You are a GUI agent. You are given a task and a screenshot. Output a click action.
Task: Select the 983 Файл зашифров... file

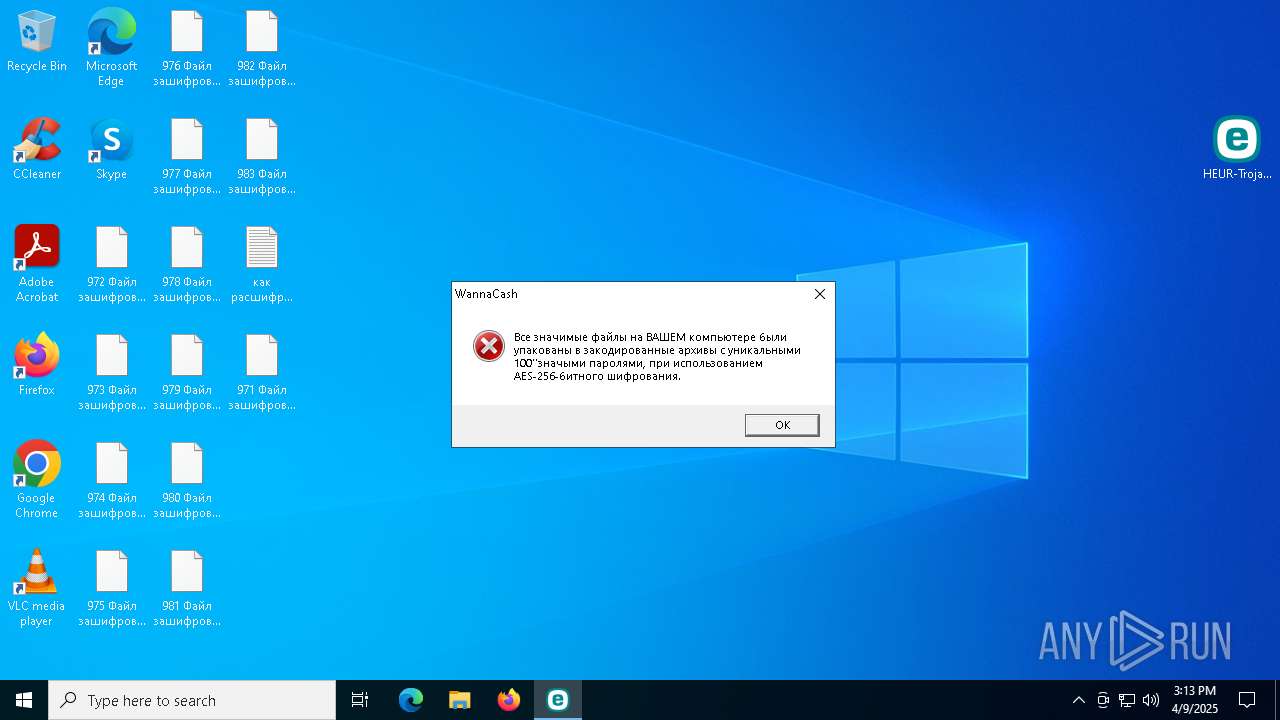262,156
